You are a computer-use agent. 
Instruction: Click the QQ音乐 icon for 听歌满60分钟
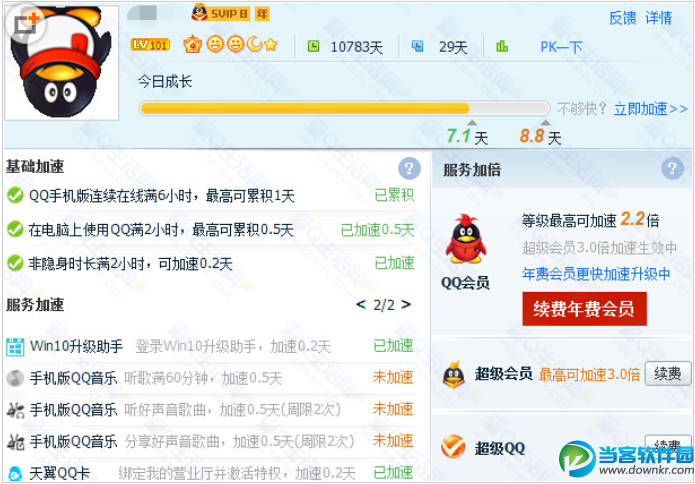[15, 378]
